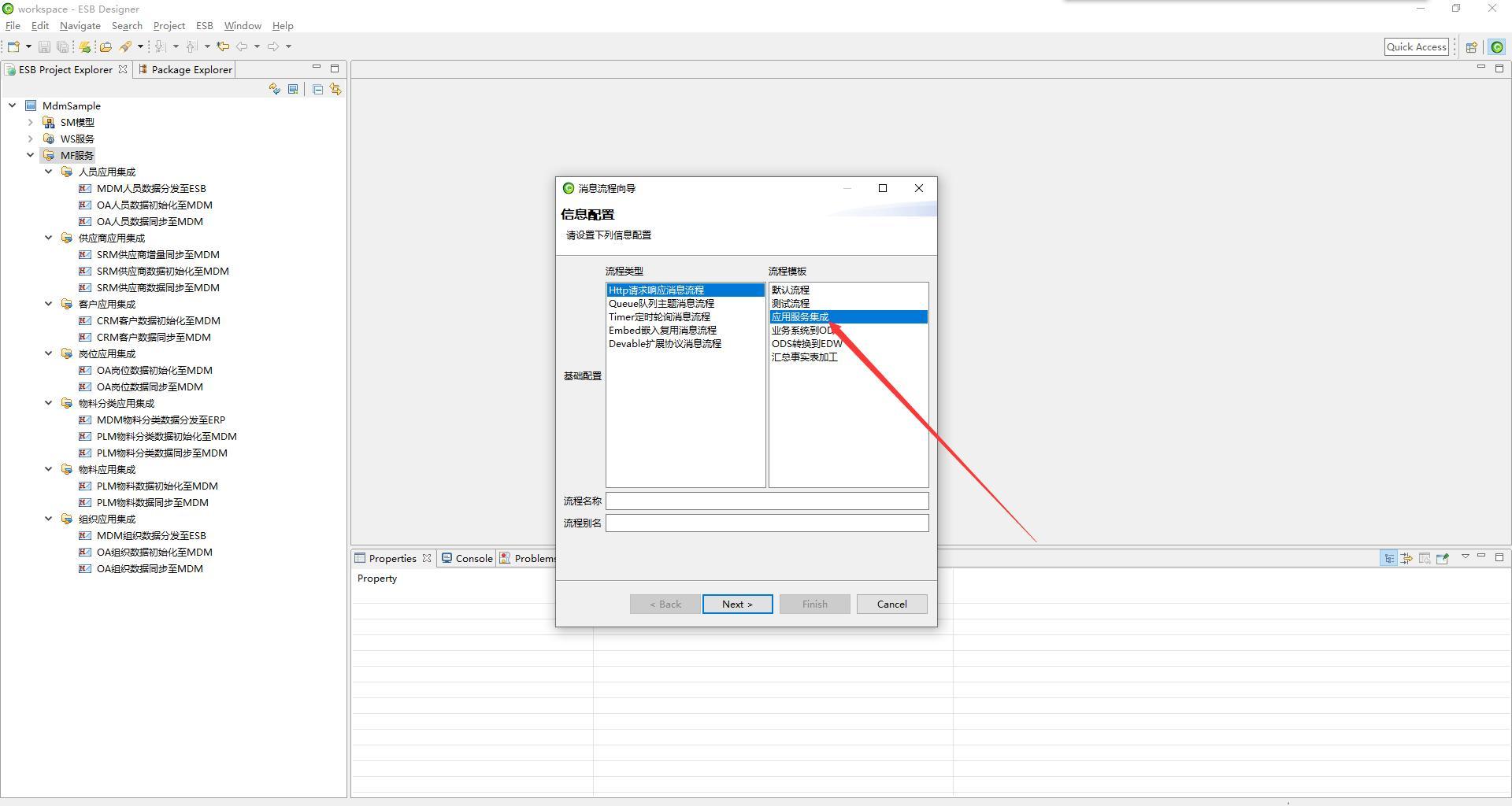
Task: Click the Open Type folder icon
Action: (x=106, y=46)
